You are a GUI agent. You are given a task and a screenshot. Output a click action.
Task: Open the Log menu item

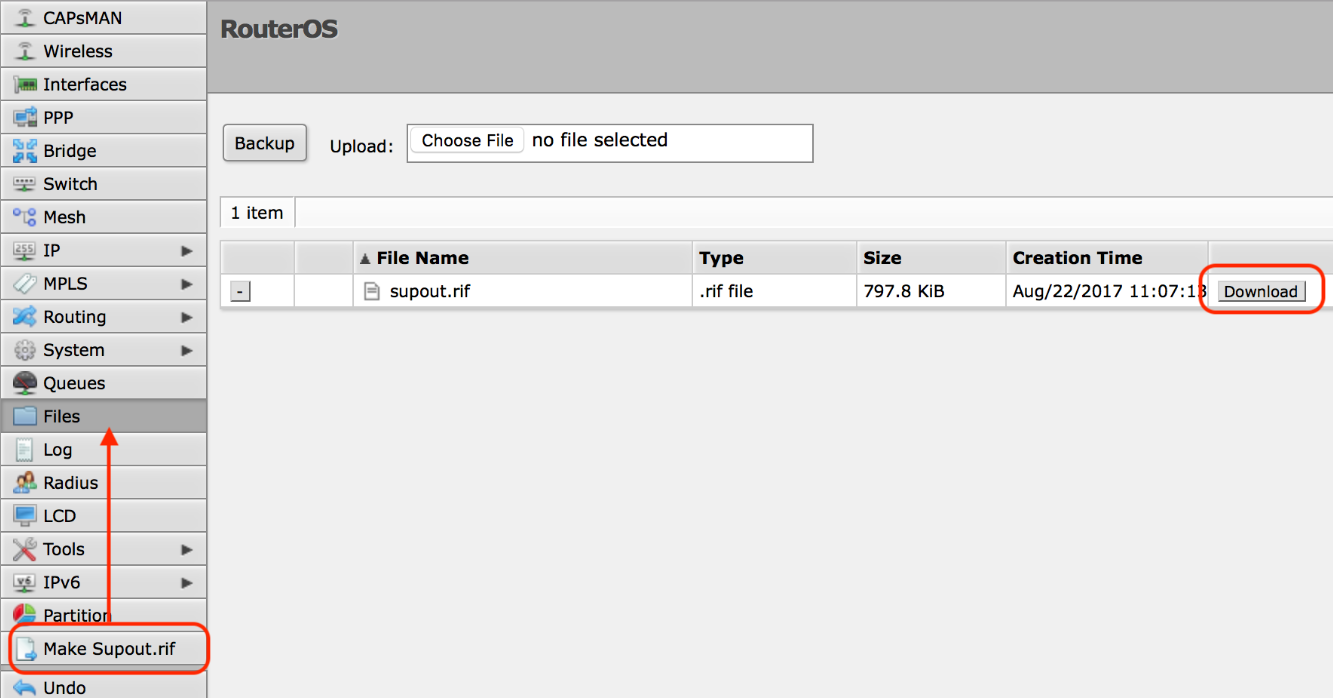[57, 449]
